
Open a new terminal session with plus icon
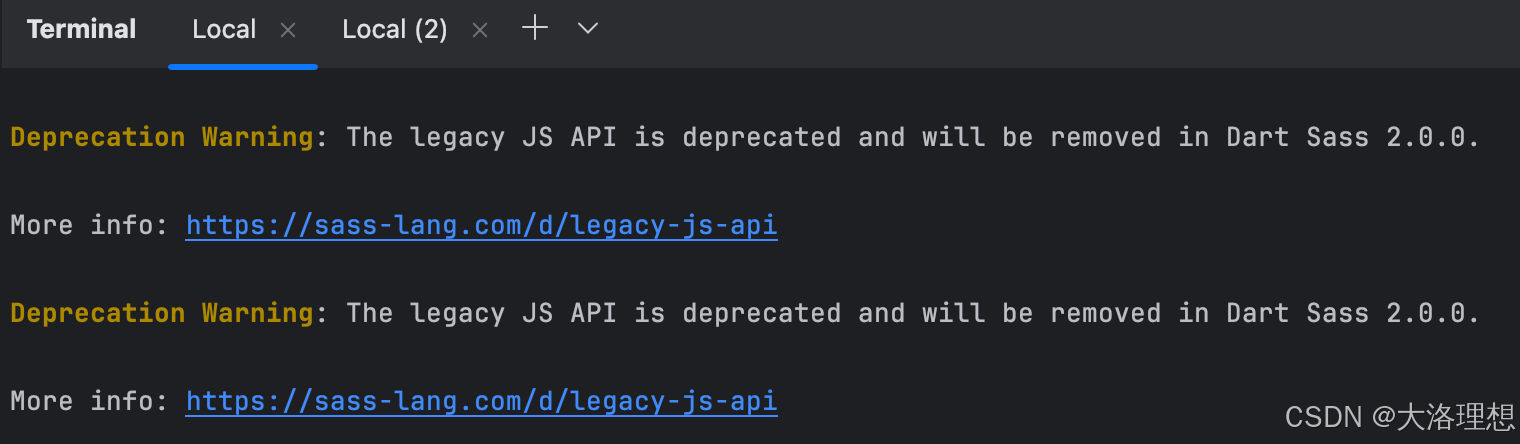coord(536,29)
